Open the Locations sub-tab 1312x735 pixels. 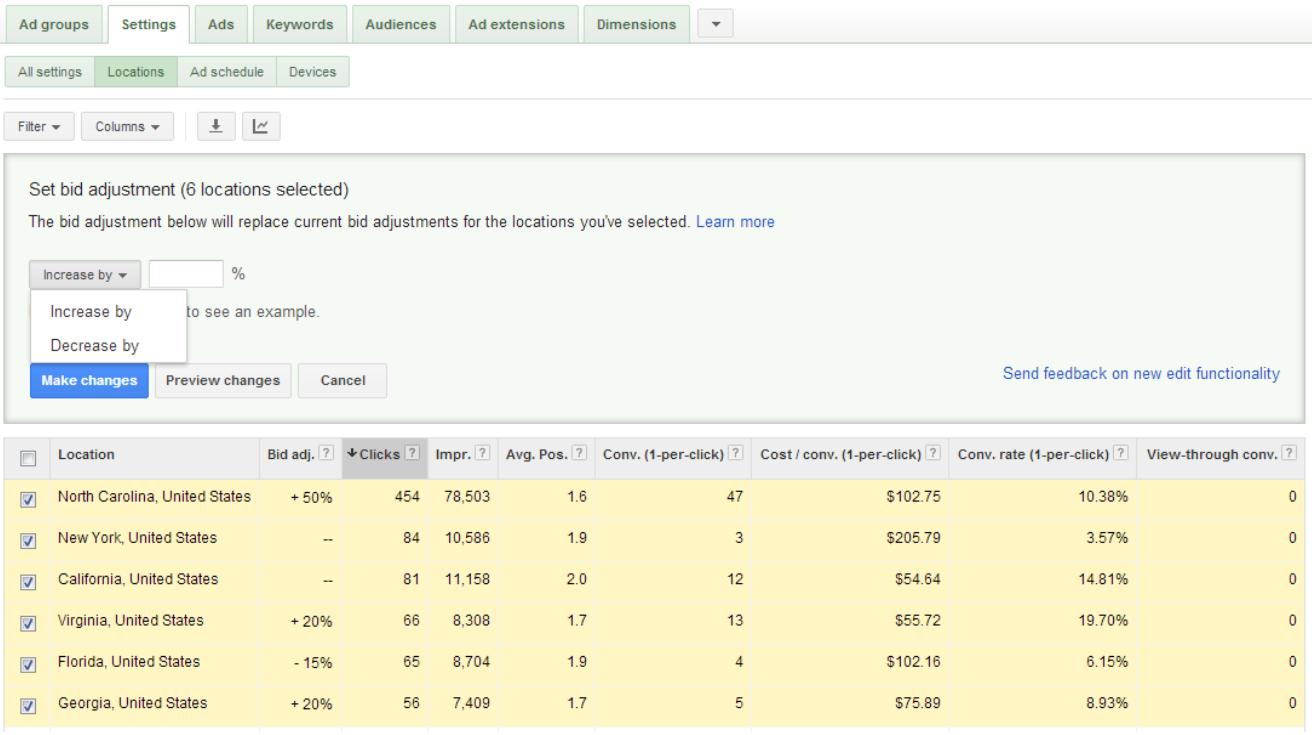coord(135,72)
